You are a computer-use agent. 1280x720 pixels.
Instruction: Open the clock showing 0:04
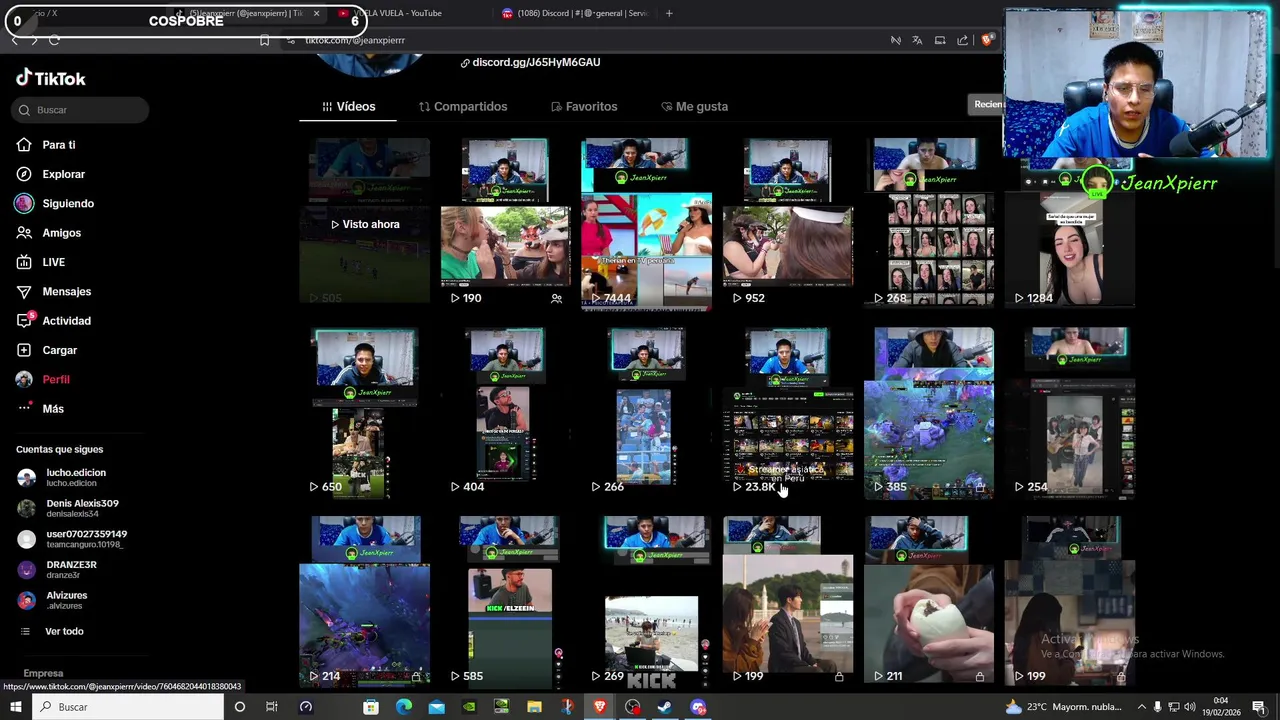1221,707
